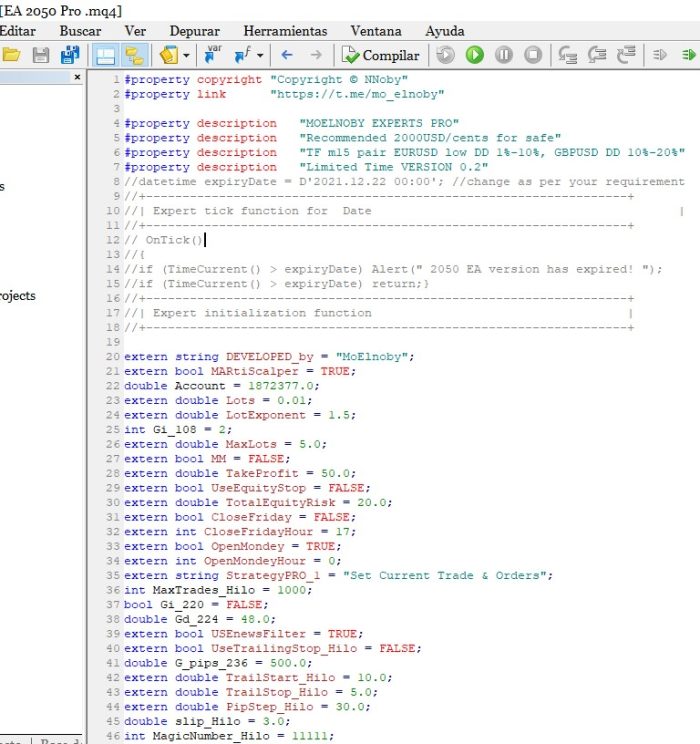Open the Styler dropdown arrow

(187, 56)
